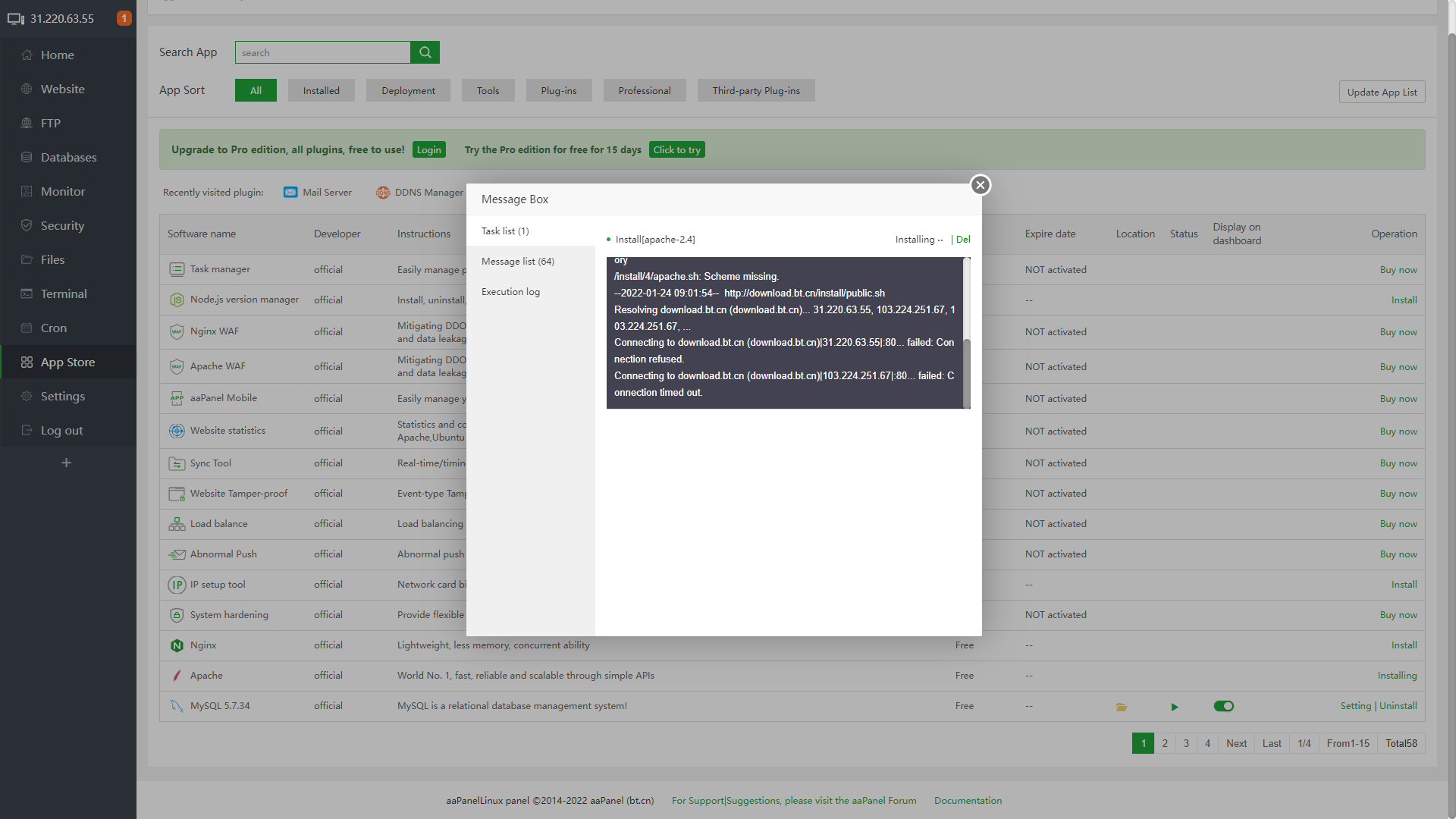This screenshot has width=1456, height=819.
Task: Click Del link for apache task
Action: click(963, 240)
